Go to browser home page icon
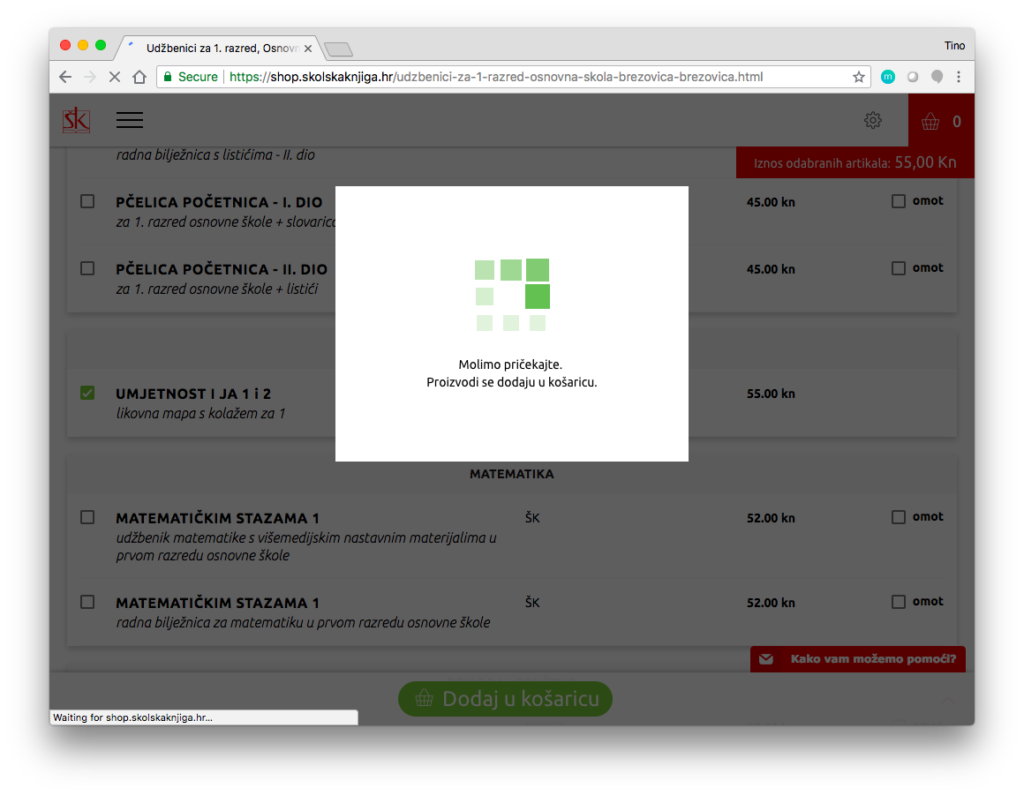The height and width of the screenshot is (796, 1024). coord(140,77)
